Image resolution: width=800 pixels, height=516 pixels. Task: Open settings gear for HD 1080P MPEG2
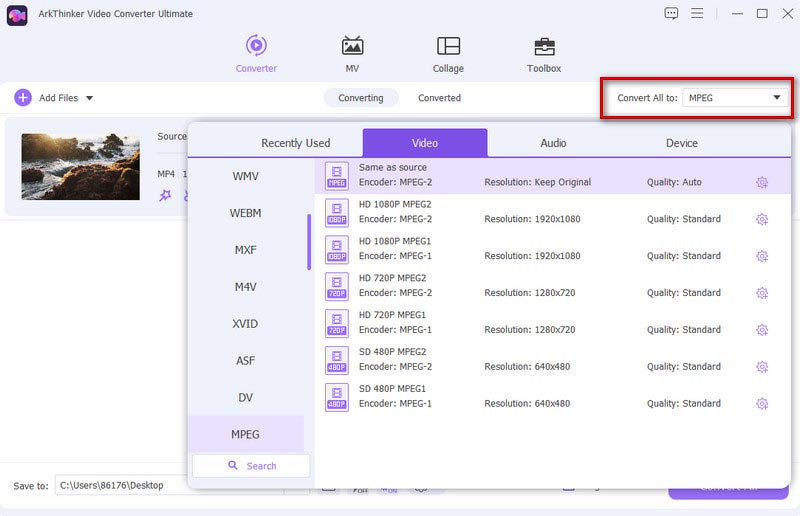[762, 219]
